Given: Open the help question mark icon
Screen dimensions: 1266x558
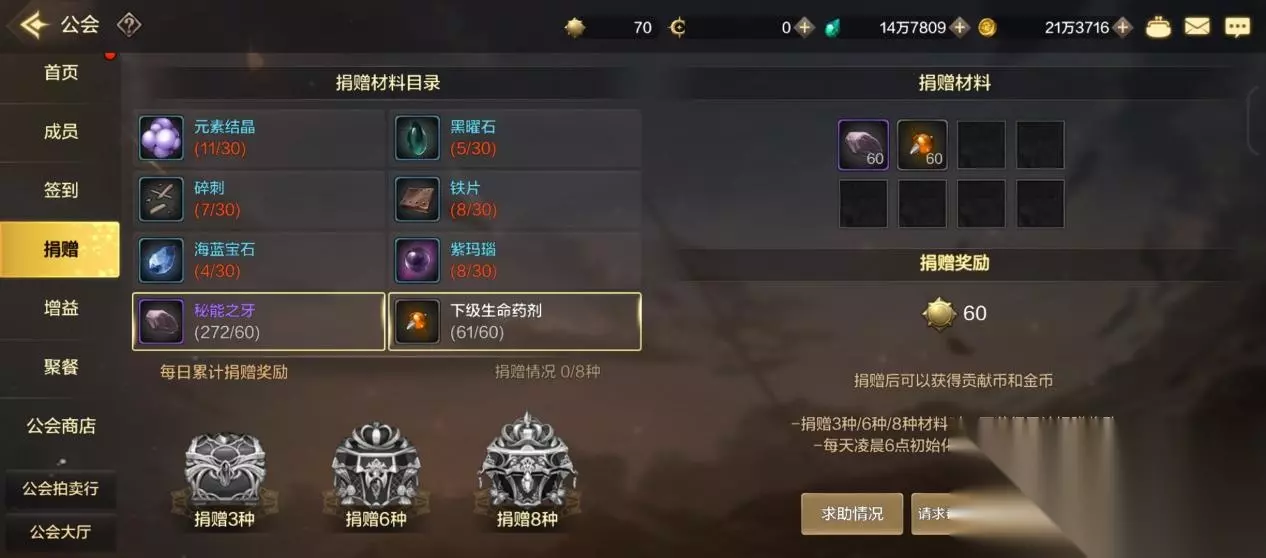Looking at the screenshot, I should pos(128,25).
